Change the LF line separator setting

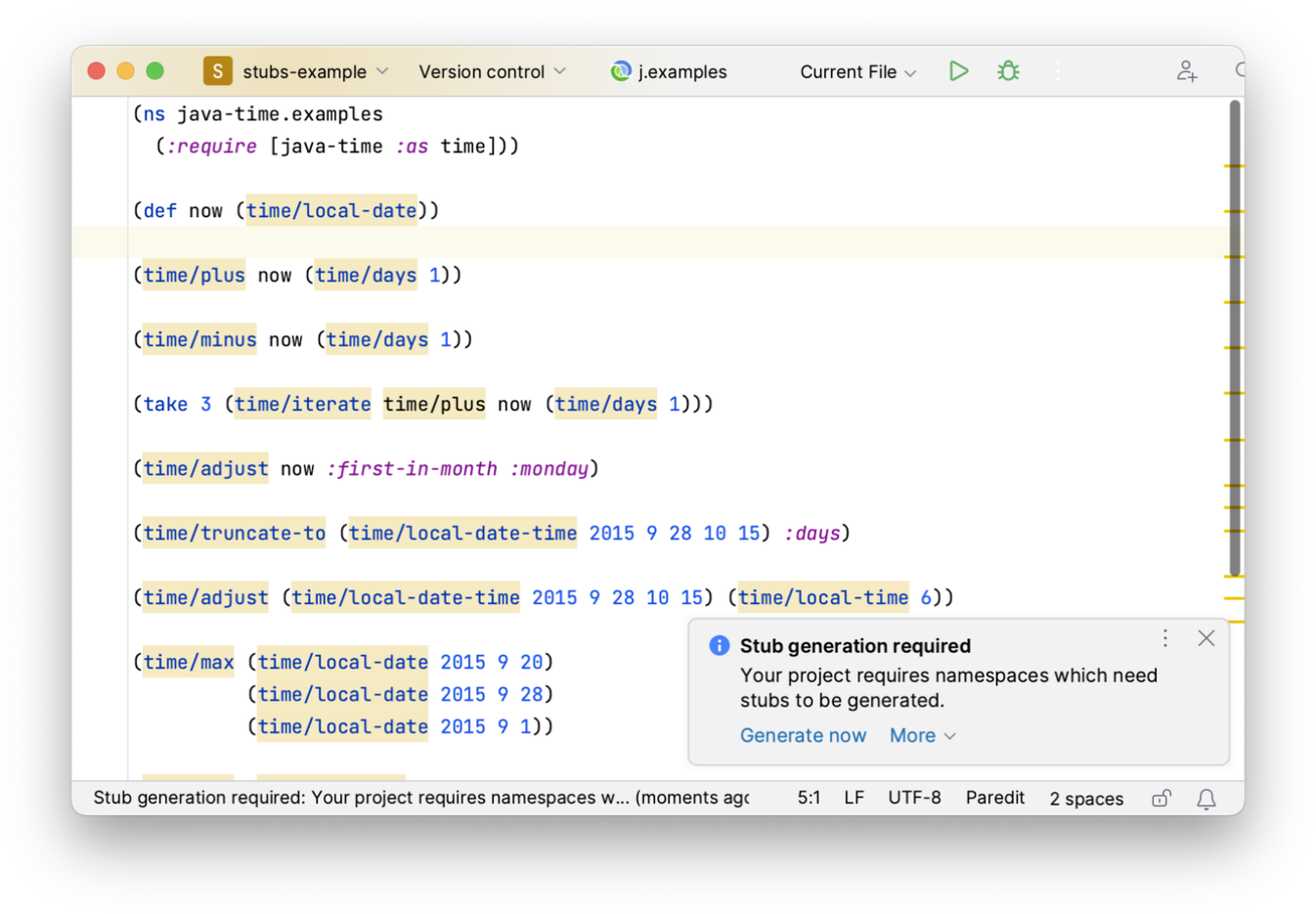click(854, 798)
